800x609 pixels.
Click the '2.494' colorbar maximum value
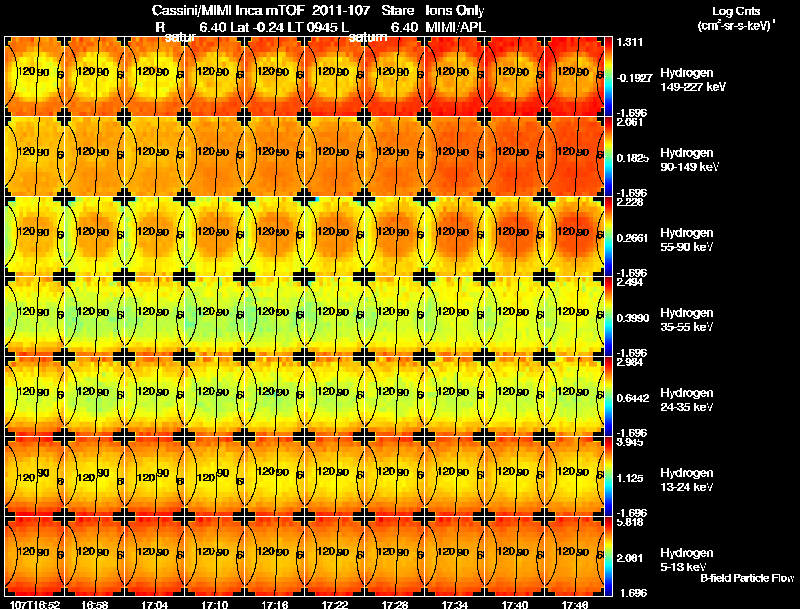(630, 282)
